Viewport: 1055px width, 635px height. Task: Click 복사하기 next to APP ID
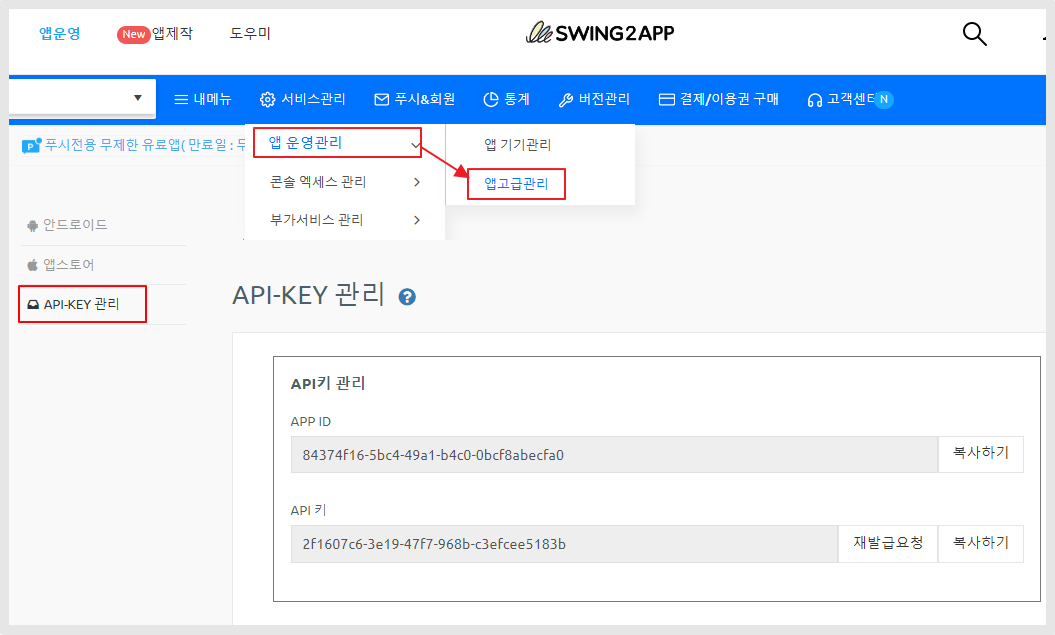980,454
